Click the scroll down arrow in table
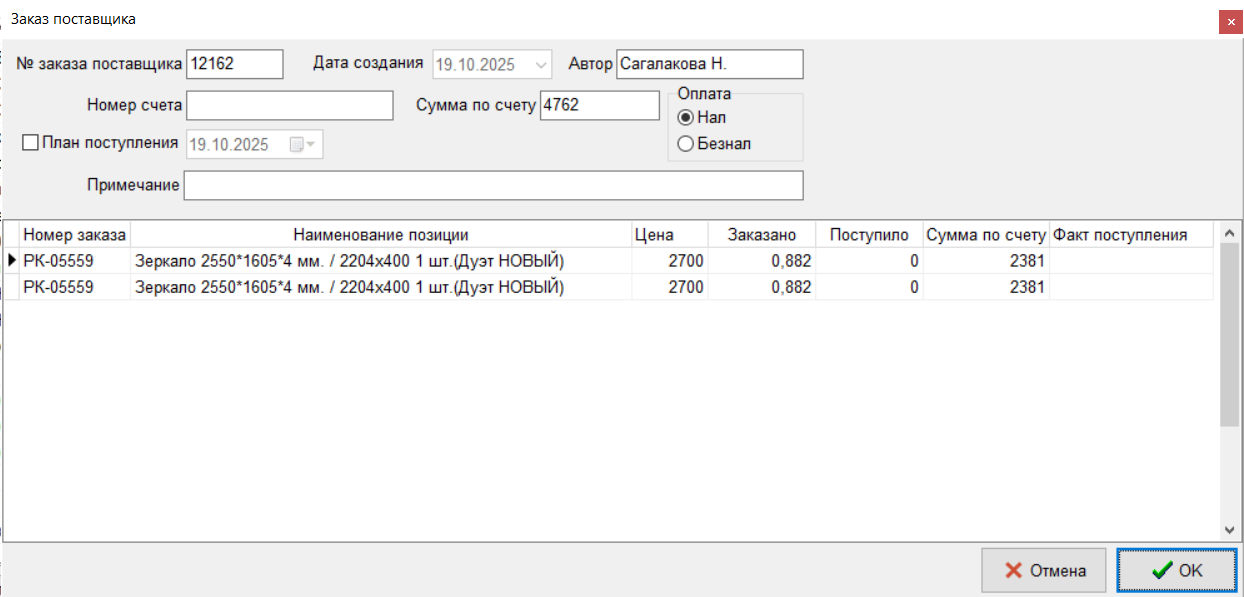Image resolution: width=1244 pixels, height=597 pixels. (1230, 530)
